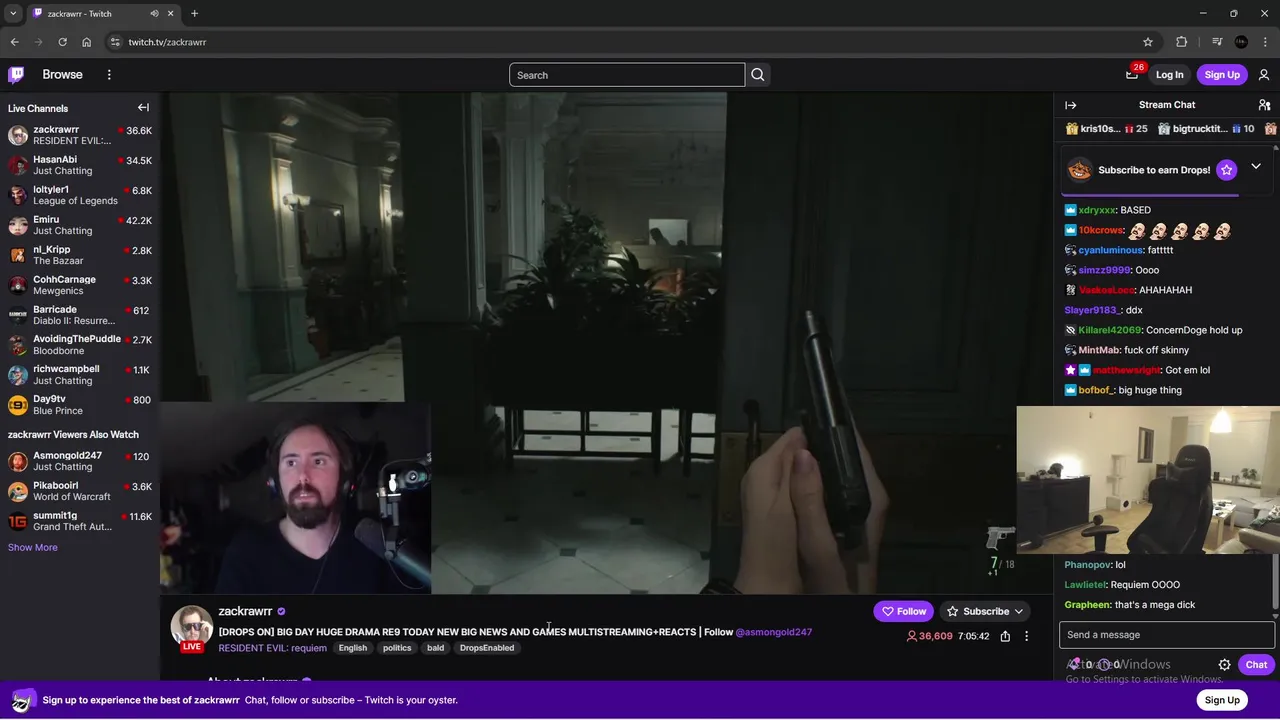Open Asmongold247 in Viewers Also Watch
Image resolution: width=1280 pixels, height=720 pixels.
click(80, 461)
